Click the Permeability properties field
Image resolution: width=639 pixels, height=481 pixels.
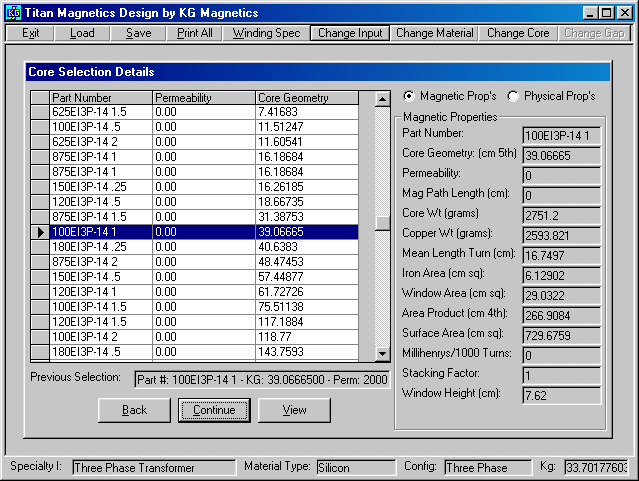tap(561, 176)
